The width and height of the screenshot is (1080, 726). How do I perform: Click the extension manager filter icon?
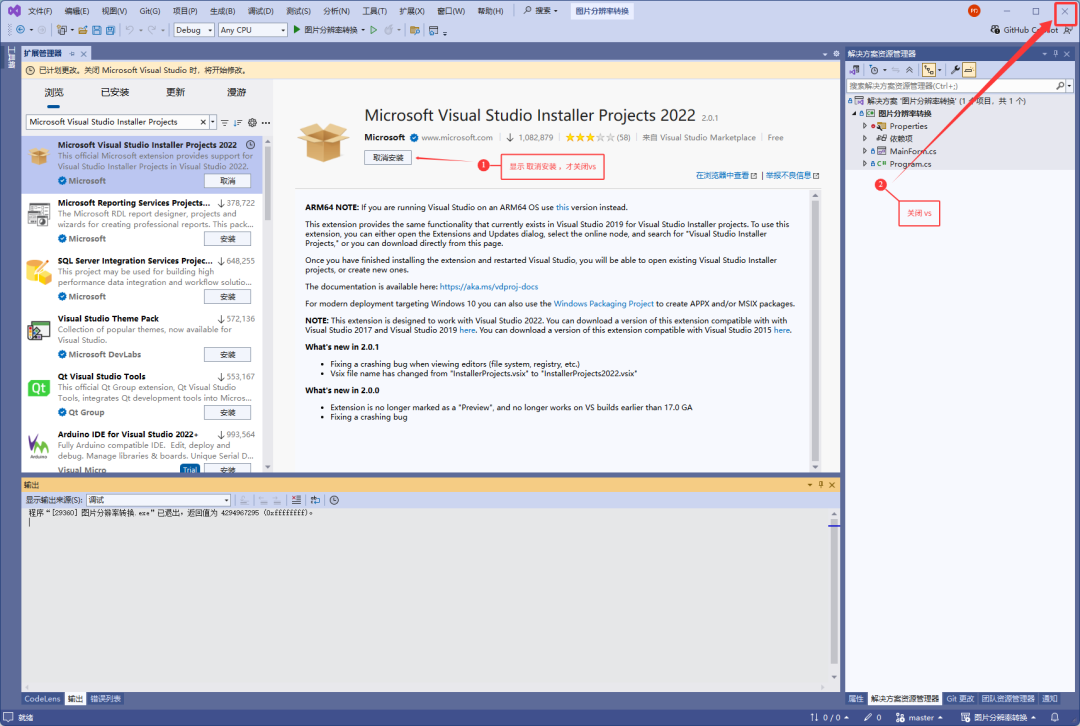[x=225, y=122]
